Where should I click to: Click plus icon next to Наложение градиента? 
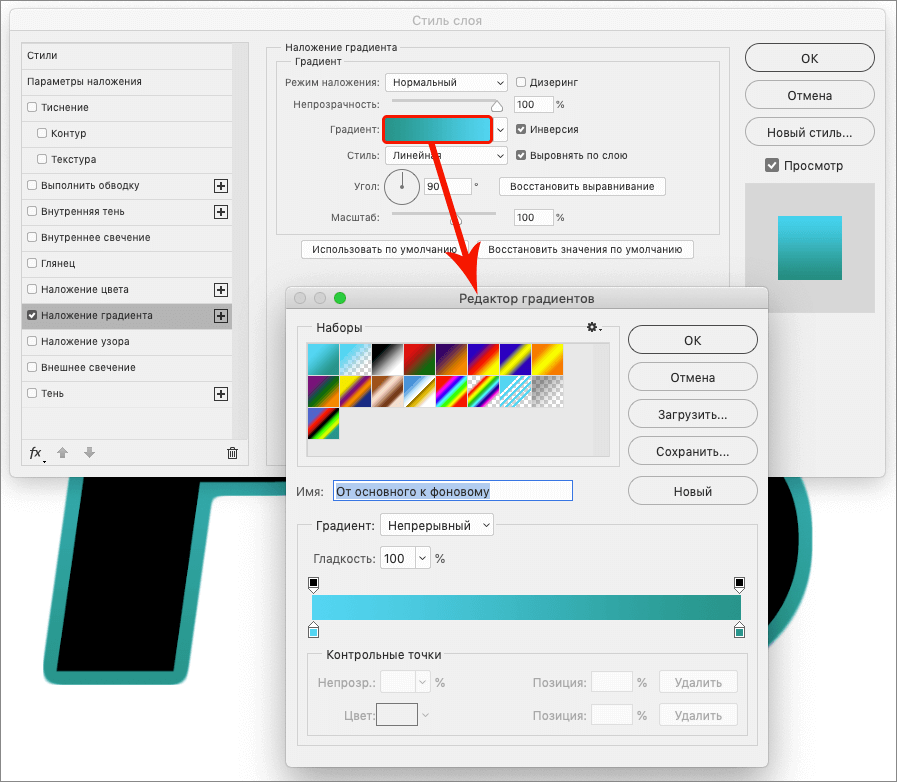[x=221, y=316]
